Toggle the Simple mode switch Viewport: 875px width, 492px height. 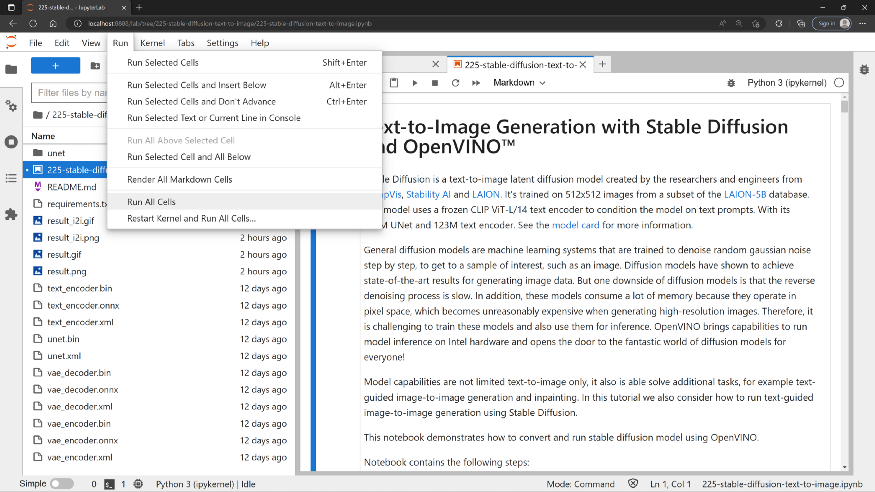tap(61, 484)
